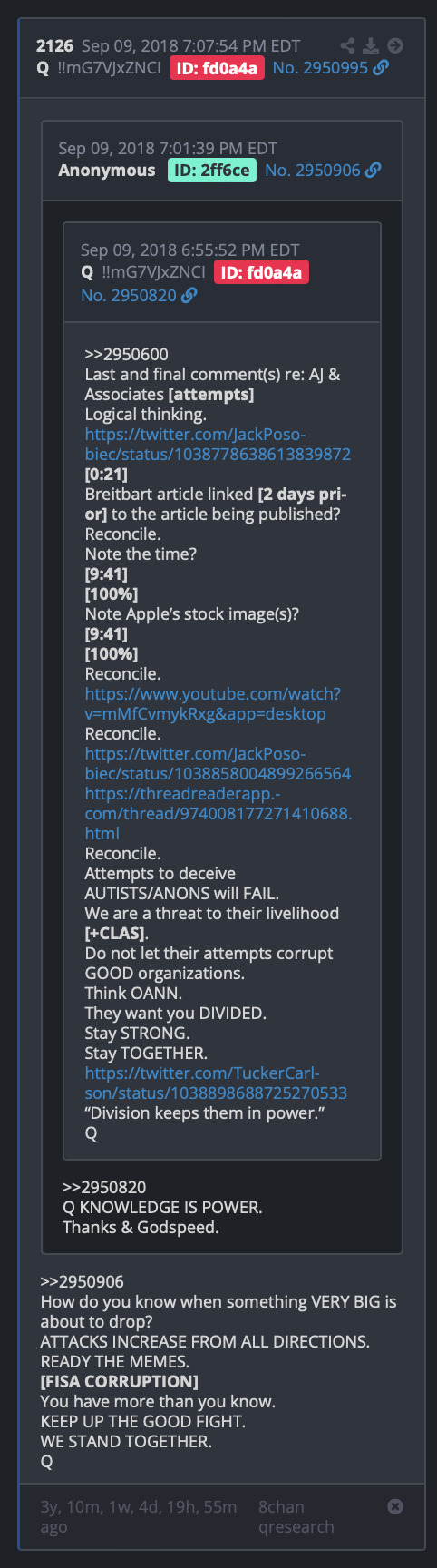437x1568 pixels.
Task: Open post number link No. 2950995
Action: [320, 68]
